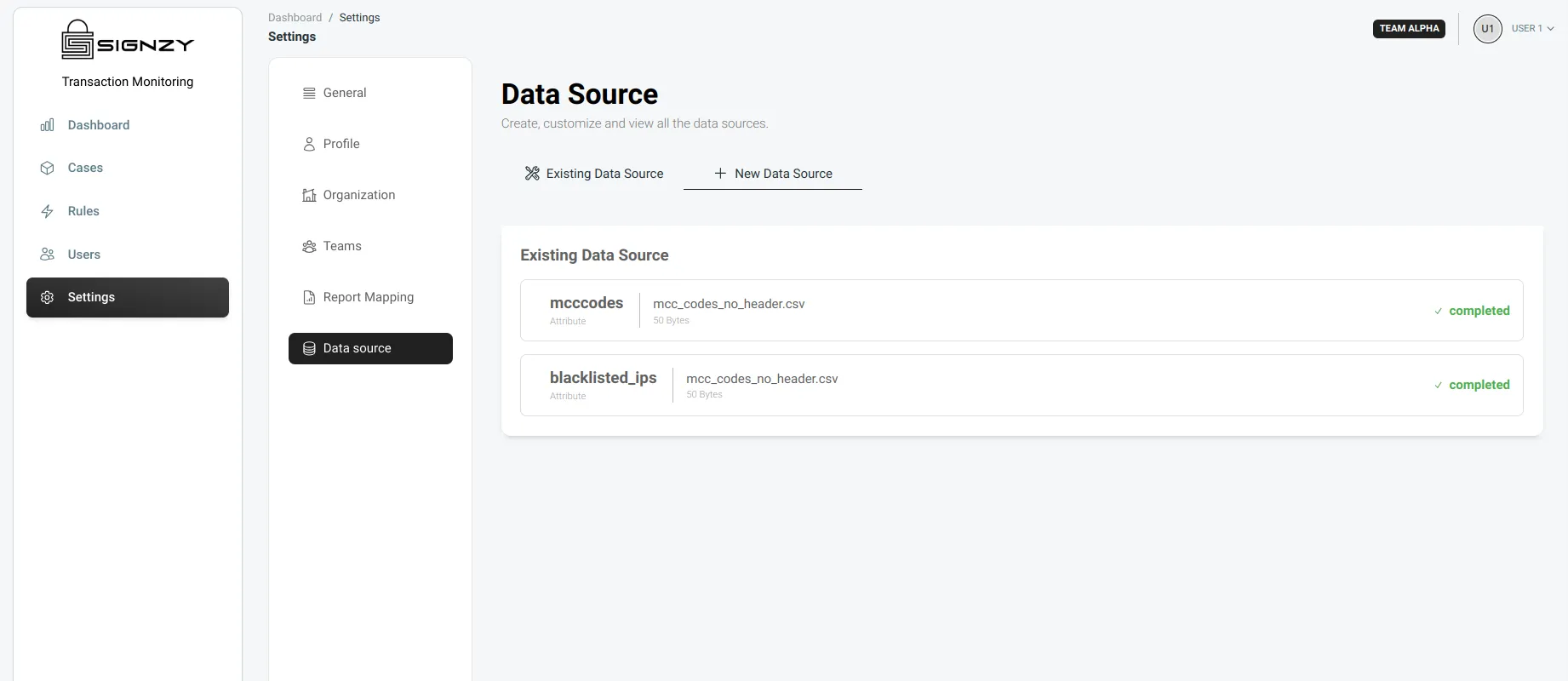Viewport: 1568px width, 681px height.
Task: Click the Settings gear icon
Action: click(x=48, y=297)
